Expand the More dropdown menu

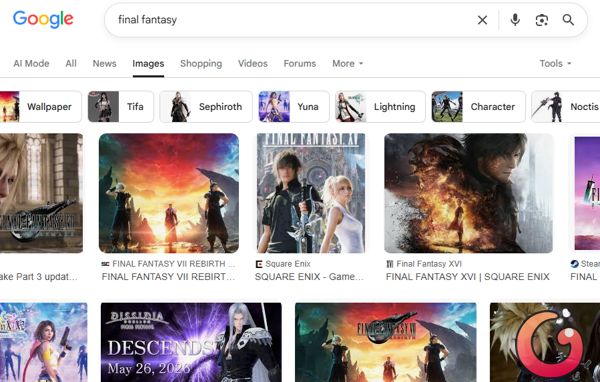347,64
